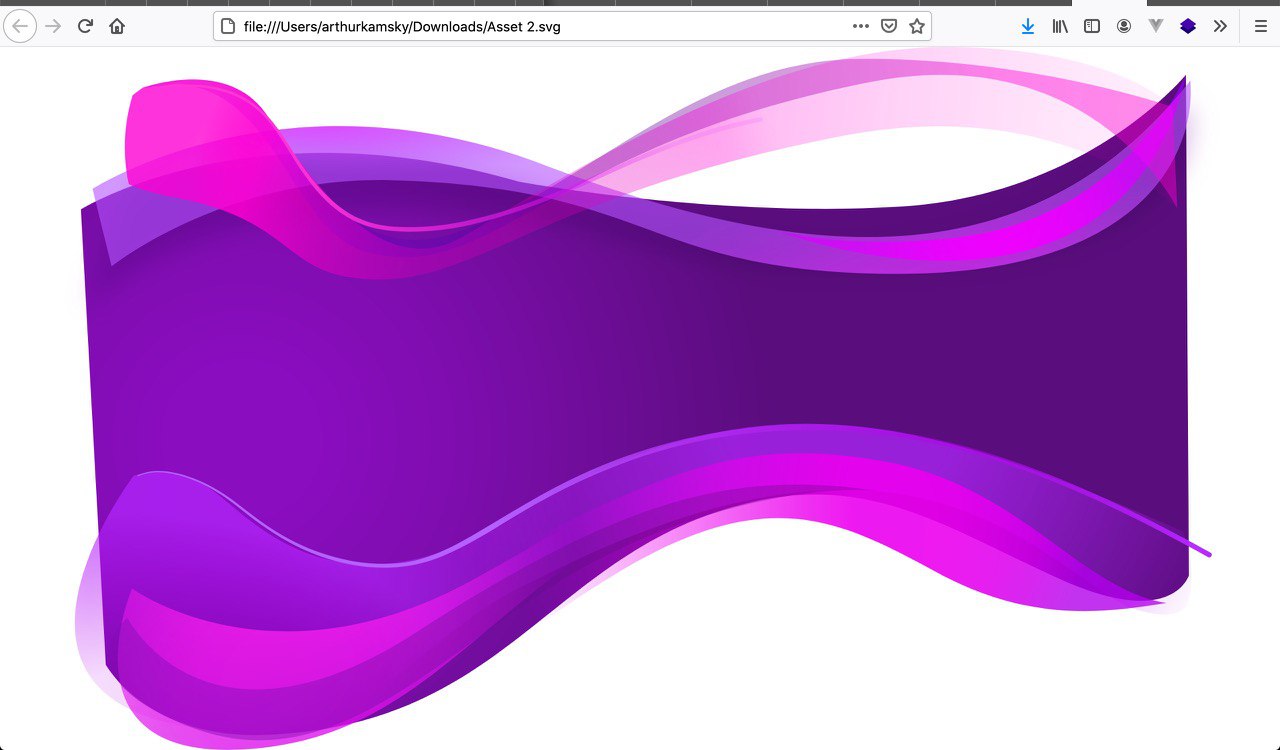Viewport: 1280px width, 750px height.
Task: Open the Firefox hamburger menu
Action: [x=1260, y=26]
